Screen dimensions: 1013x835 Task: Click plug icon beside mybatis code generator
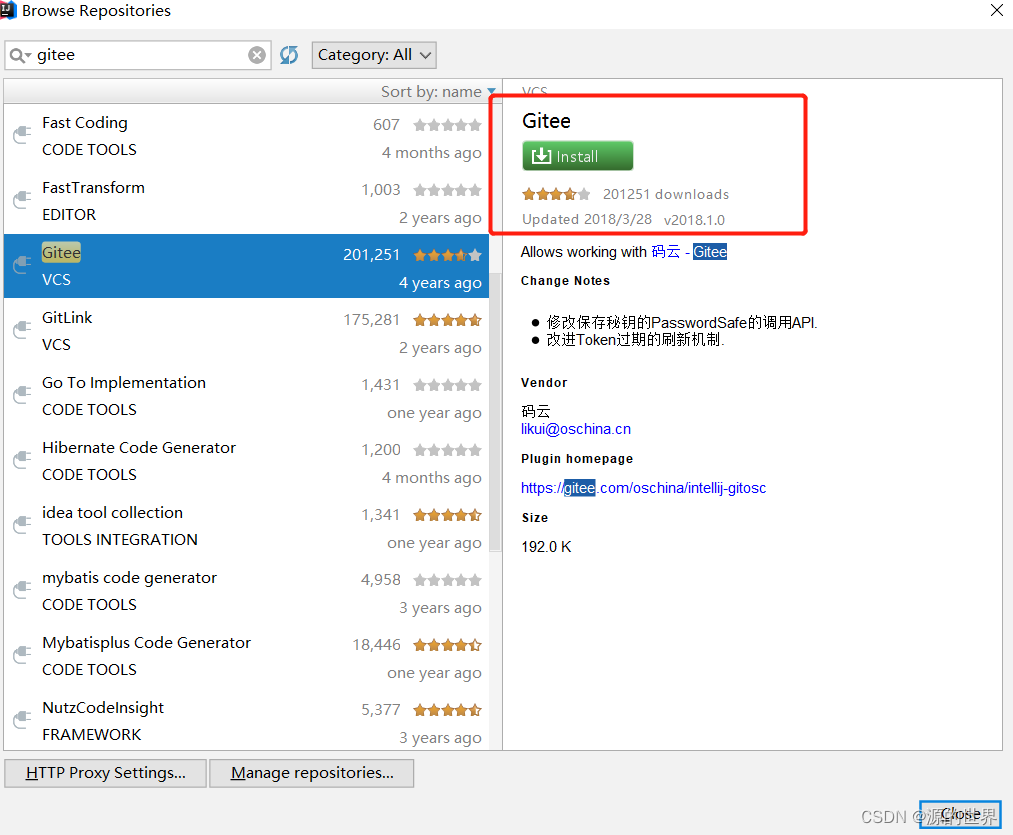[x=22, y=589]
